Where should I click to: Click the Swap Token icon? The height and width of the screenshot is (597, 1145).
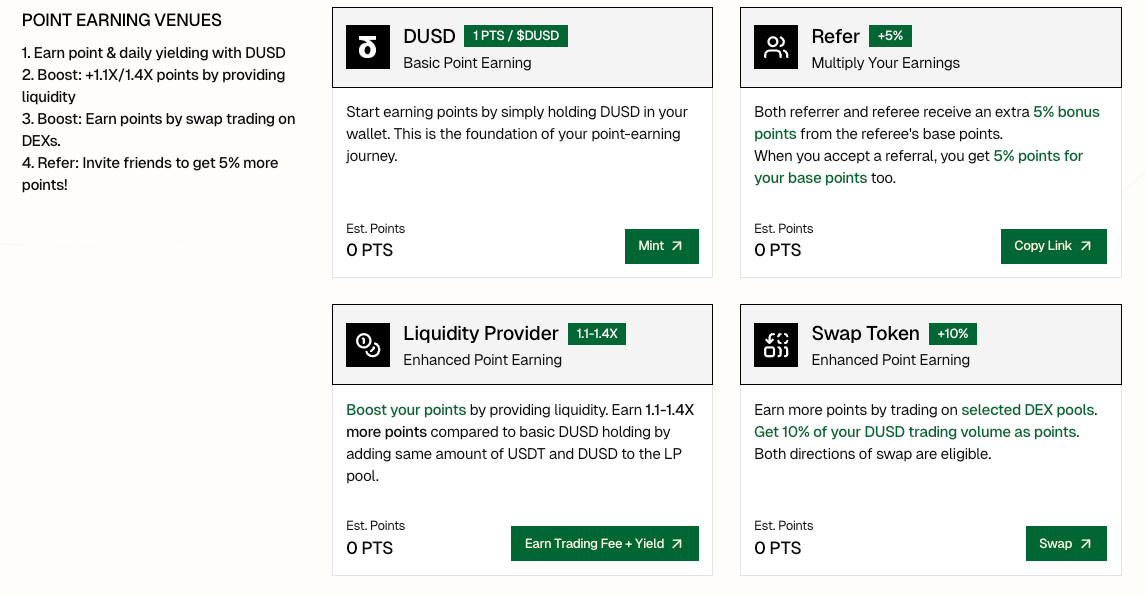coord(776,344)
